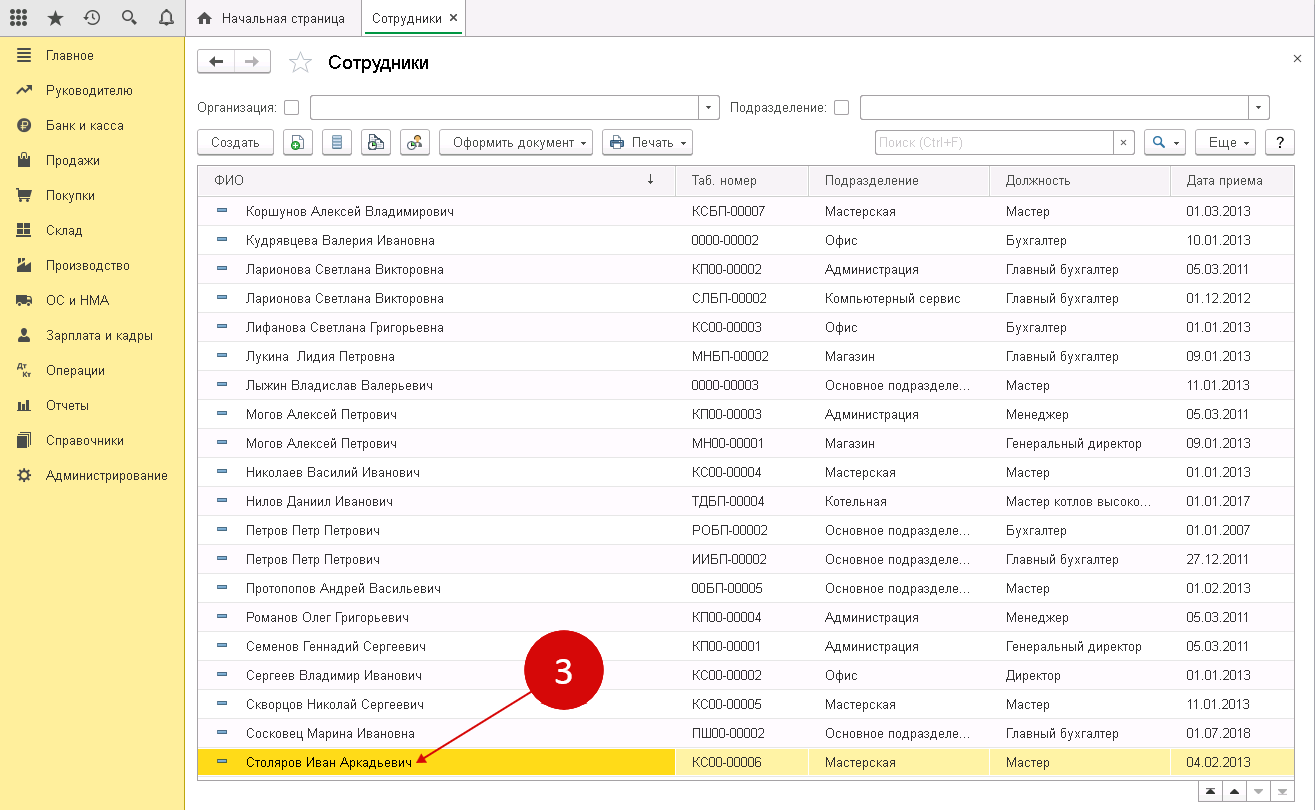Move up one row with the up arrow
Viewport: 1315px width, 810px height.
1233,791
